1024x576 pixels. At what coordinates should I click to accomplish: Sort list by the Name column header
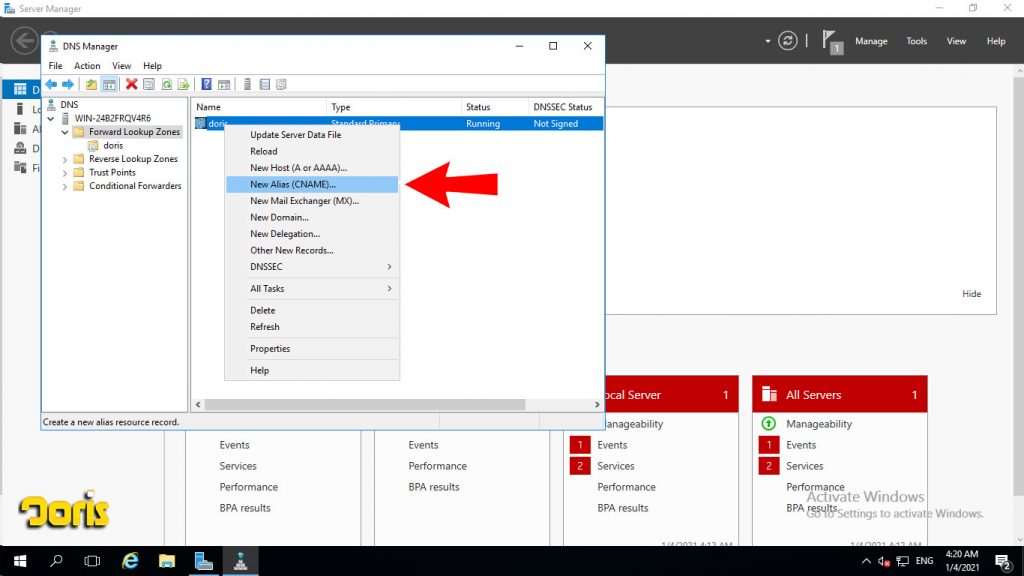click(259, 107)
